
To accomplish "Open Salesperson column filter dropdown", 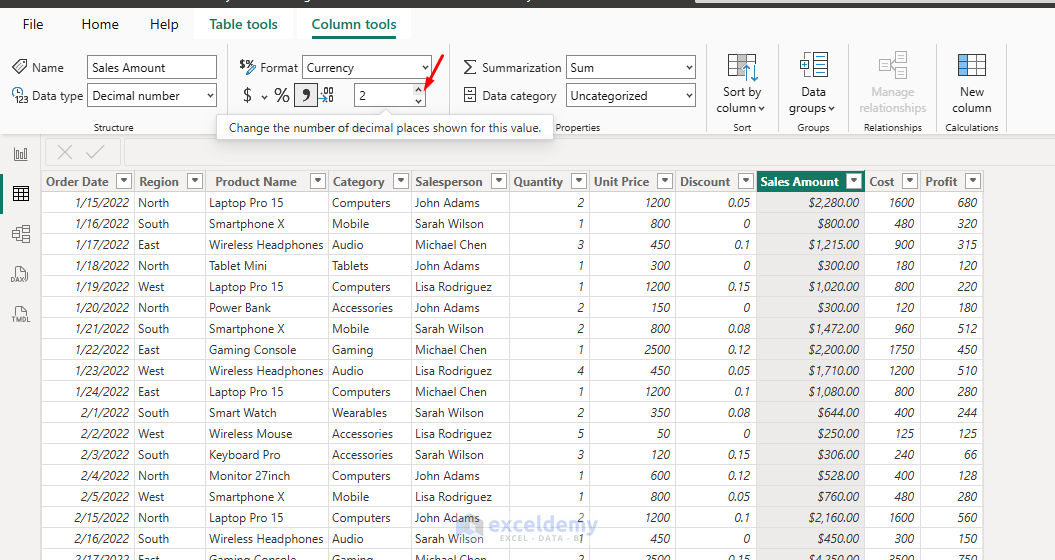I will coord(499,181).
